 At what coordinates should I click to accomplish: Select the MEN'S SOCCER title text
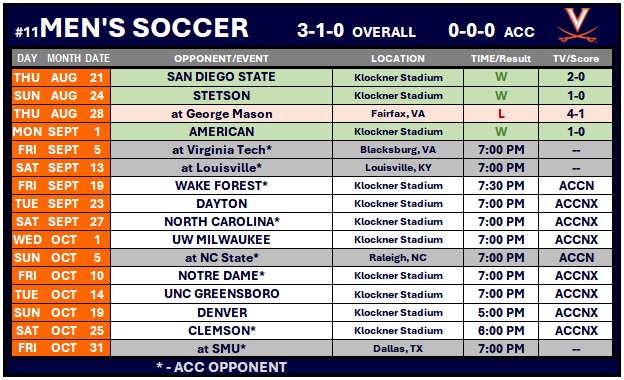[x=144, y=28]
